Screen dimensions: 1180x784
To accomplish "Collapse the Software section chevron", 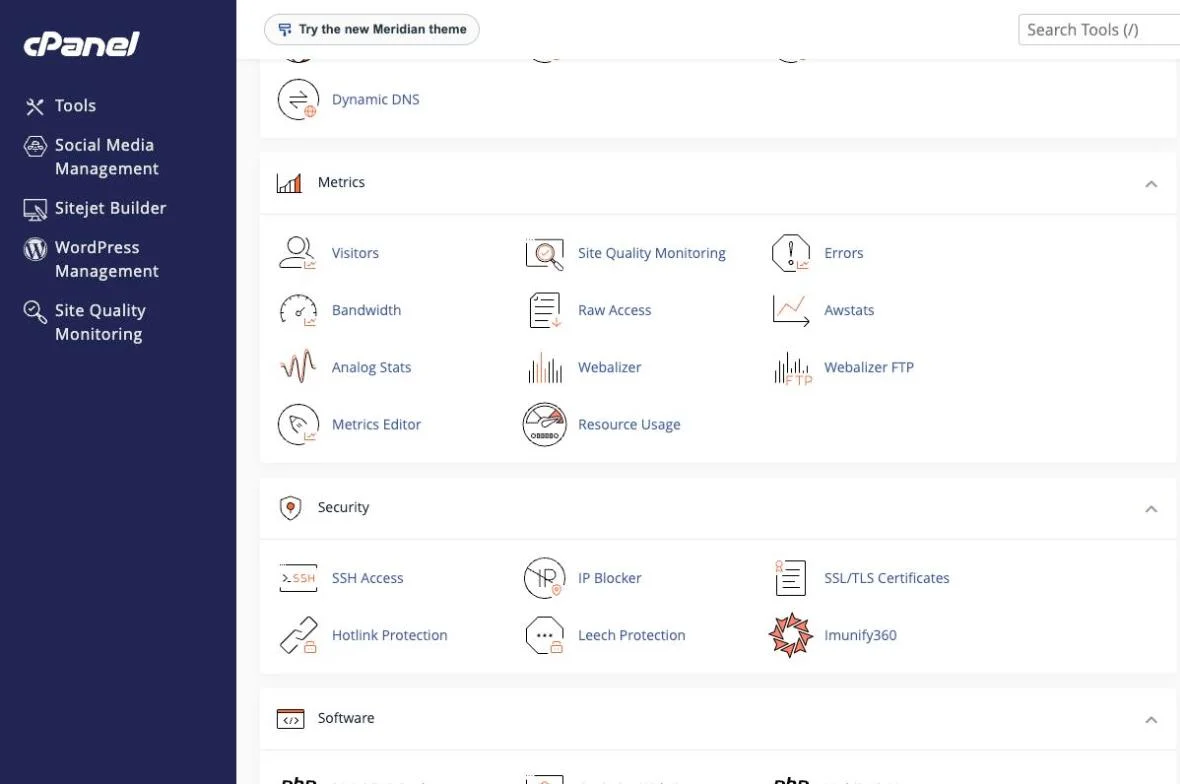I will [1151, 719].
